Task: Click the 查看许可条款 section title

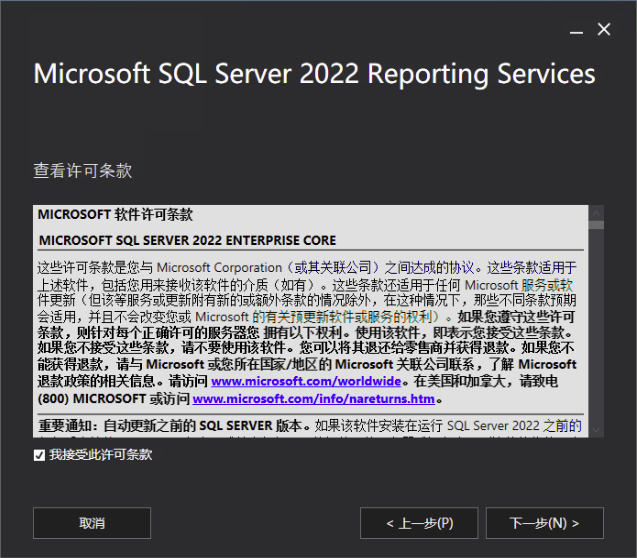Action: tap(82, 171)
